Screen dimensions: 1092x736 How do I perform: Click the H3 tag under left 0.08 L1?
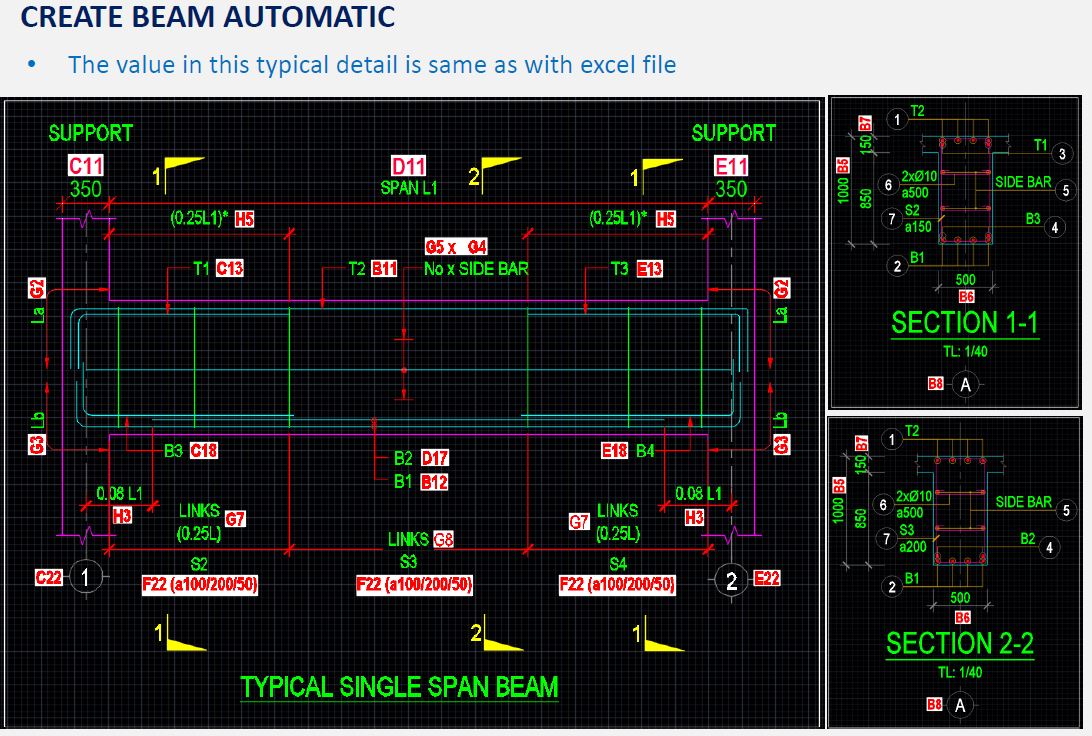(123, 516)
